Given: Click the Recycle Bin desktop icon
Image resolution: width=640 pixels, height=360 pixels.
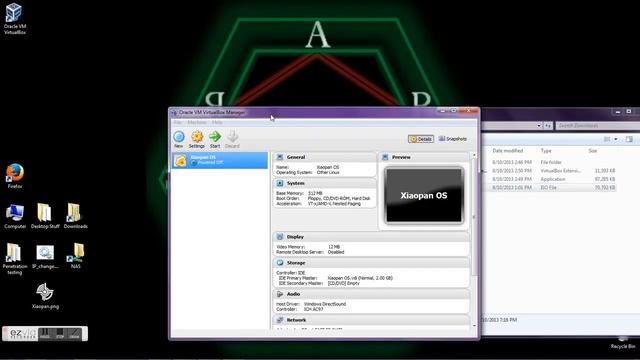Looking at the screenshot, I should click(623, 343).
